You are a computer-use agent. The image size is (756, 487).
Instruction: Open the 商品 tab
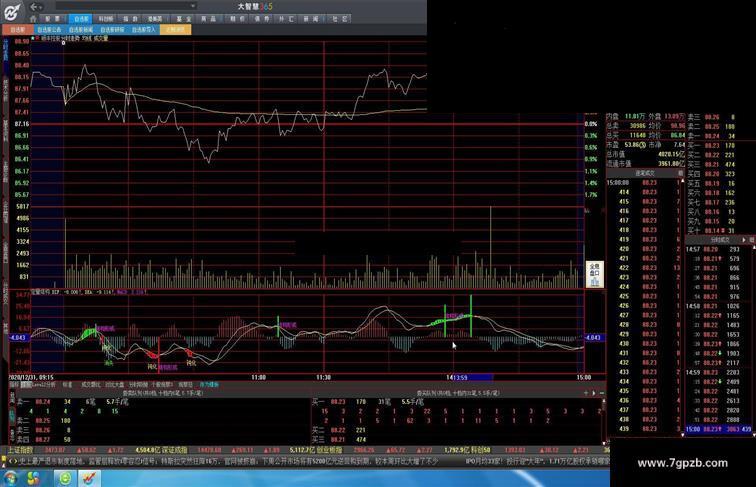point(208,19)
